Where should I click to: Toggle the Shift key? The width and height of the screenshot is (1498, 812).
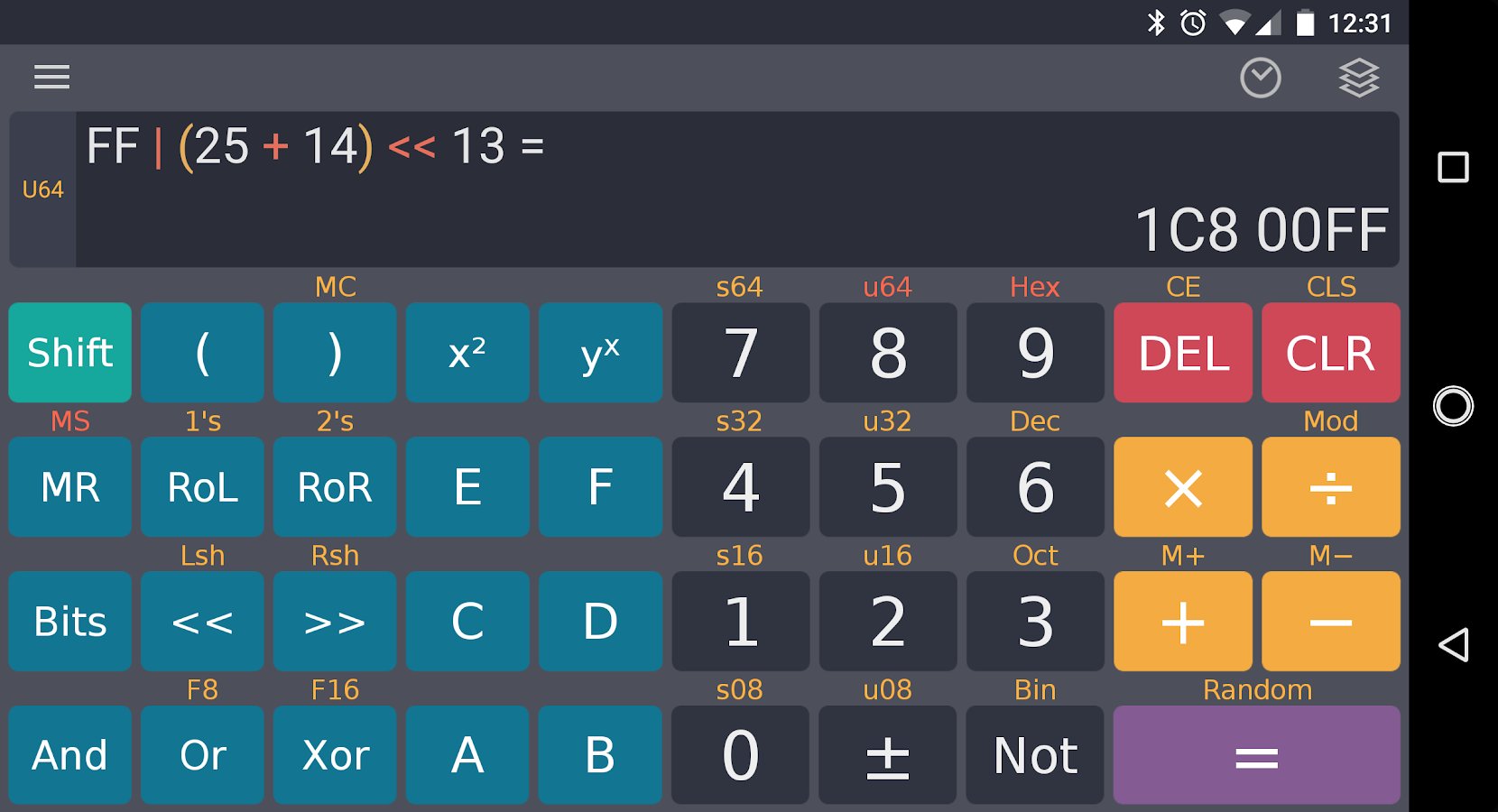click(70, 353)
